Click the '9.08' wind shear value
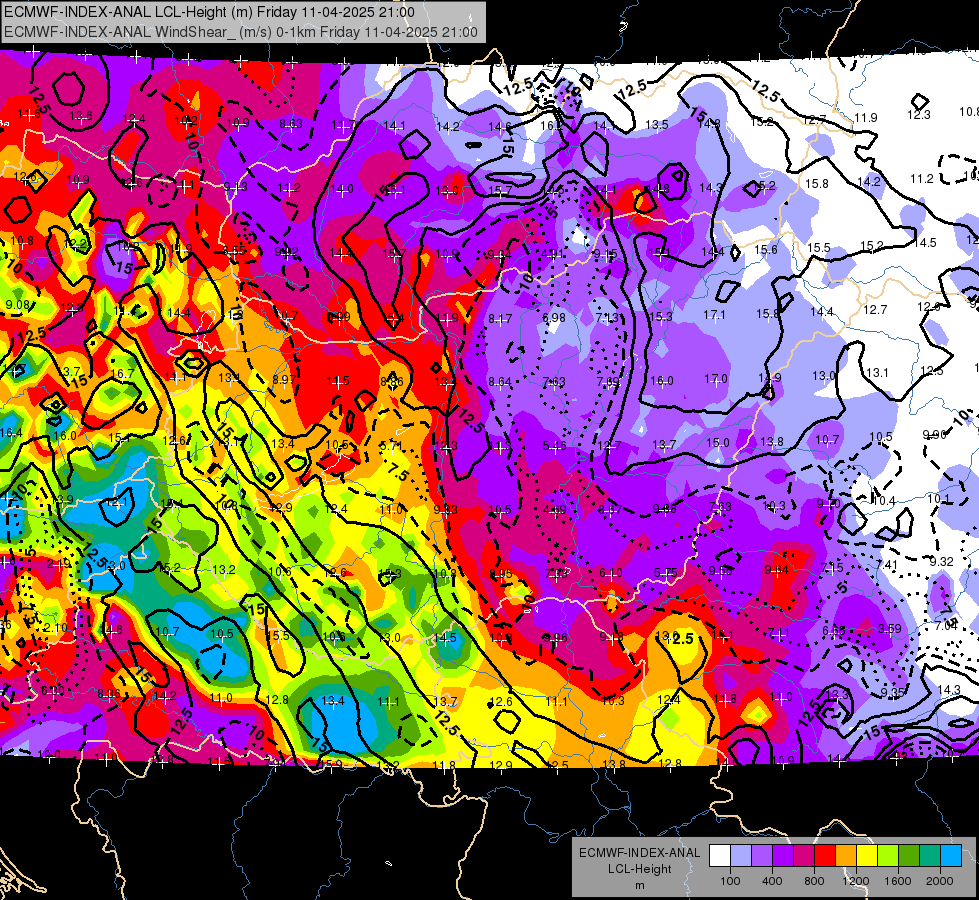The width and height of the screenshot is (979, 900). tap(17, 304)
